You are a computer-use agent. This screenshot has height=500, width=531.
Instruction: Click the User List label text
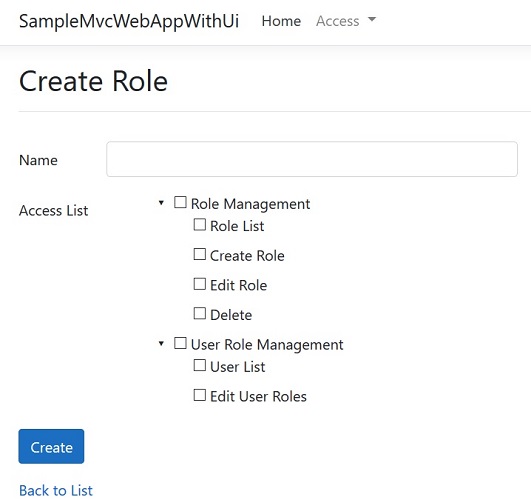[237, 367]
